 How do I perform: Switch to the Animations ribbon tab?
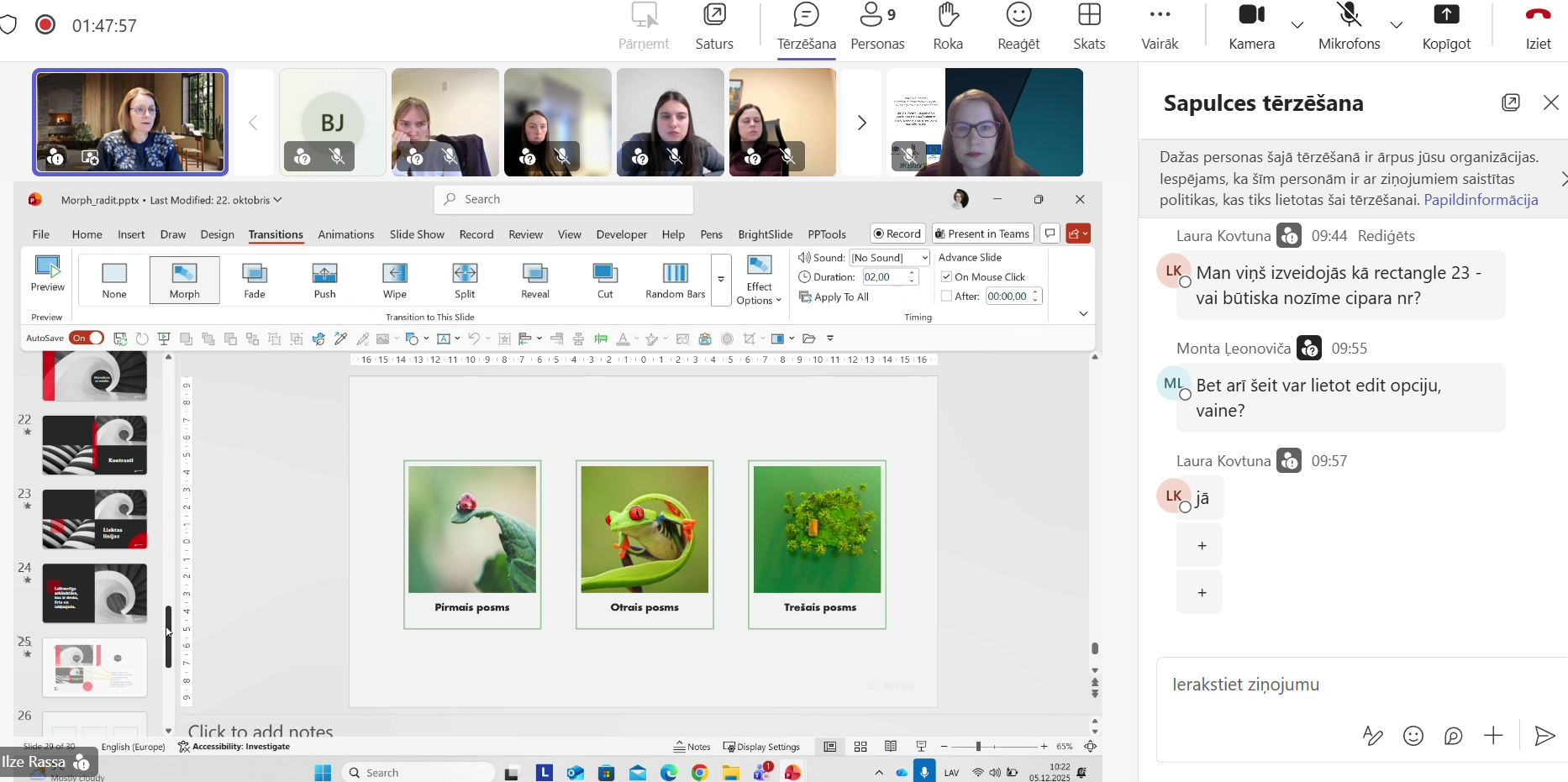(345, 234)
